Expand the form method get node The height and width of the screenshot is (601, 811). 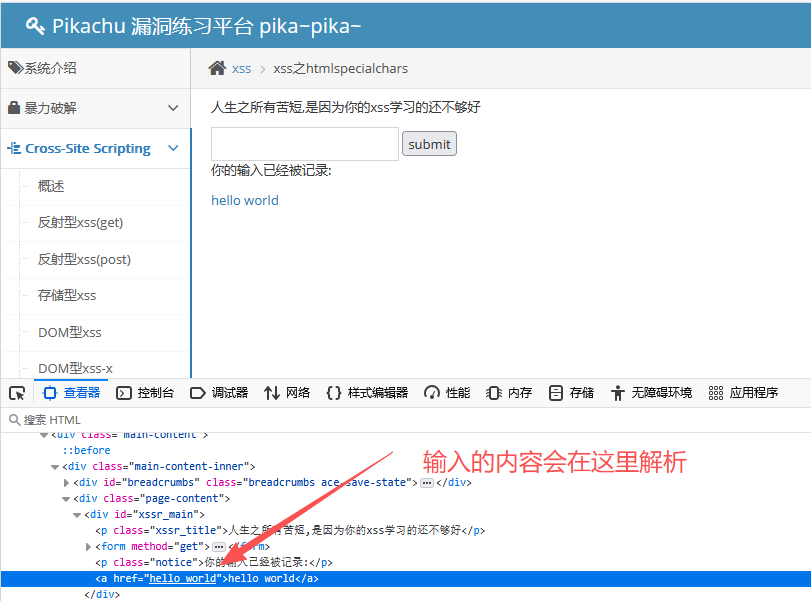click(88, 547)
